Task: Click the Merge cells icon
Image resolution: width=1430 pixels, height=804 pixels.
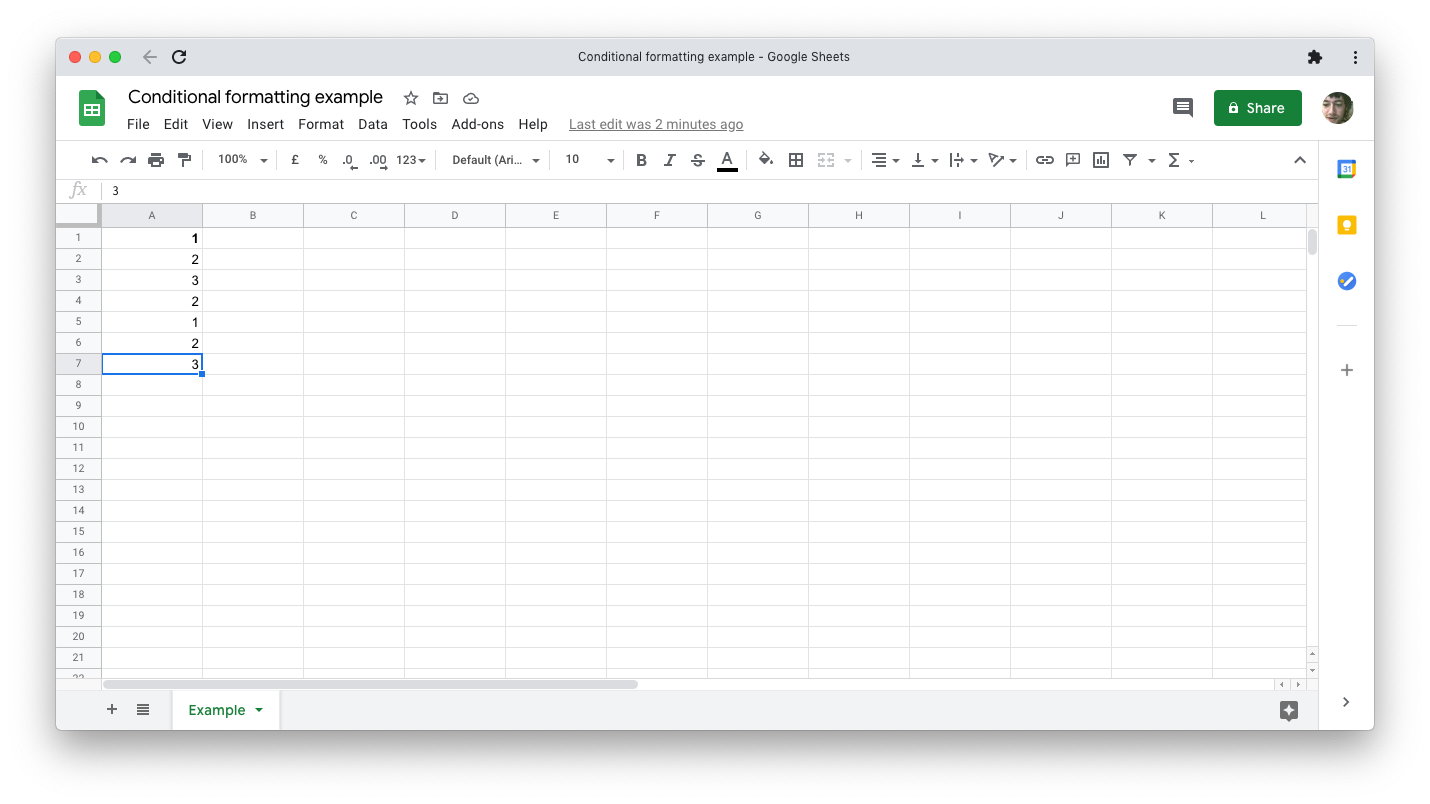Action: pos(826,160)
